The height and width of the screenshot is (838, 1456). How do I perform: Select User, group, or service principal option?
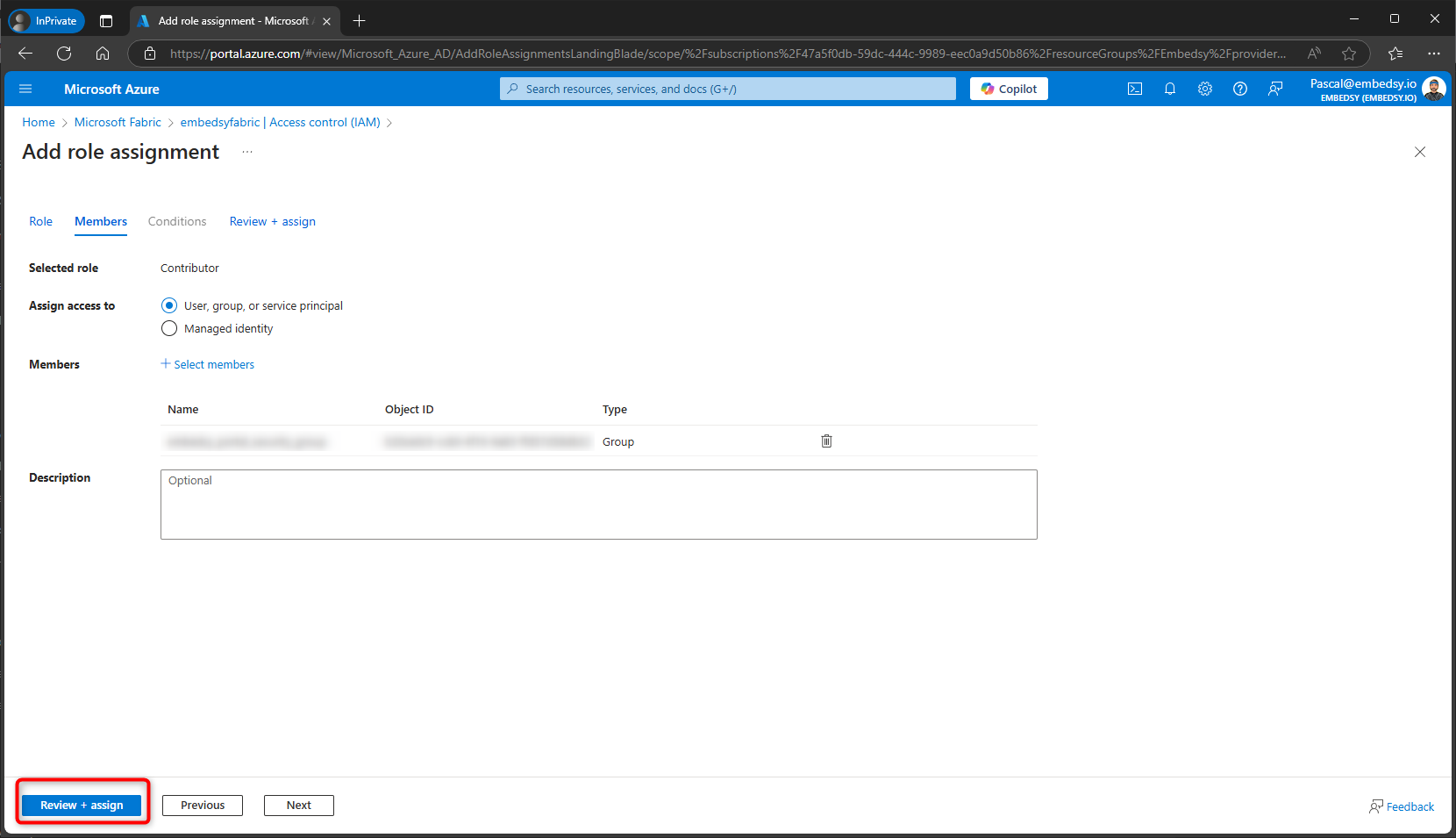click(x=169, y=305)
